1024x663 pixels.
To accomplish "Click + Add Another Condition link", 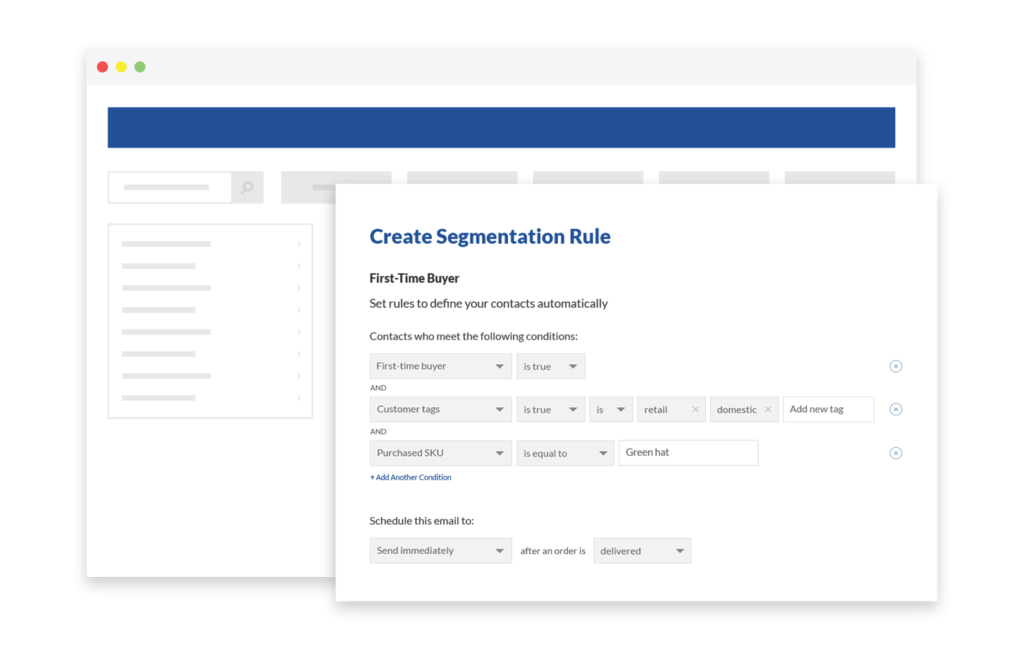I will [411, 477].
